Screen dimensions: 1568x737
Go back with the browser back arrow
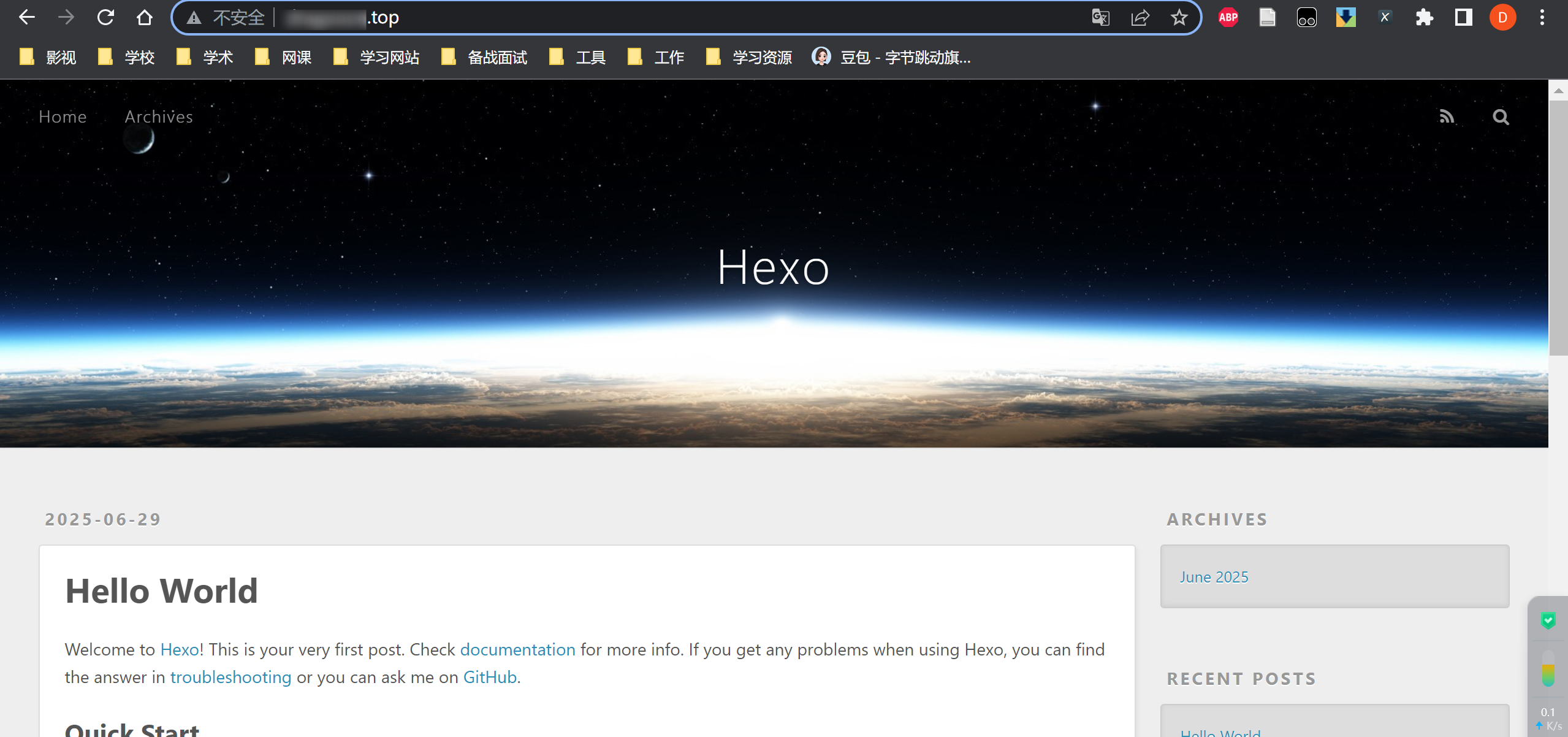coord(27,17)
